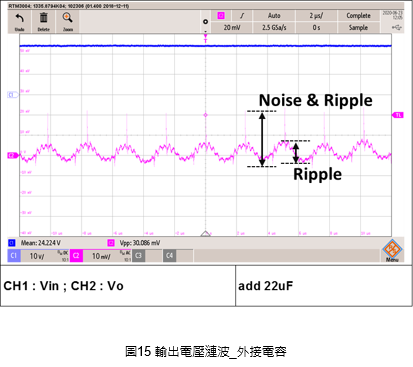
Task: Toggle channel C1 button at bottom
Action: (13, 256)
